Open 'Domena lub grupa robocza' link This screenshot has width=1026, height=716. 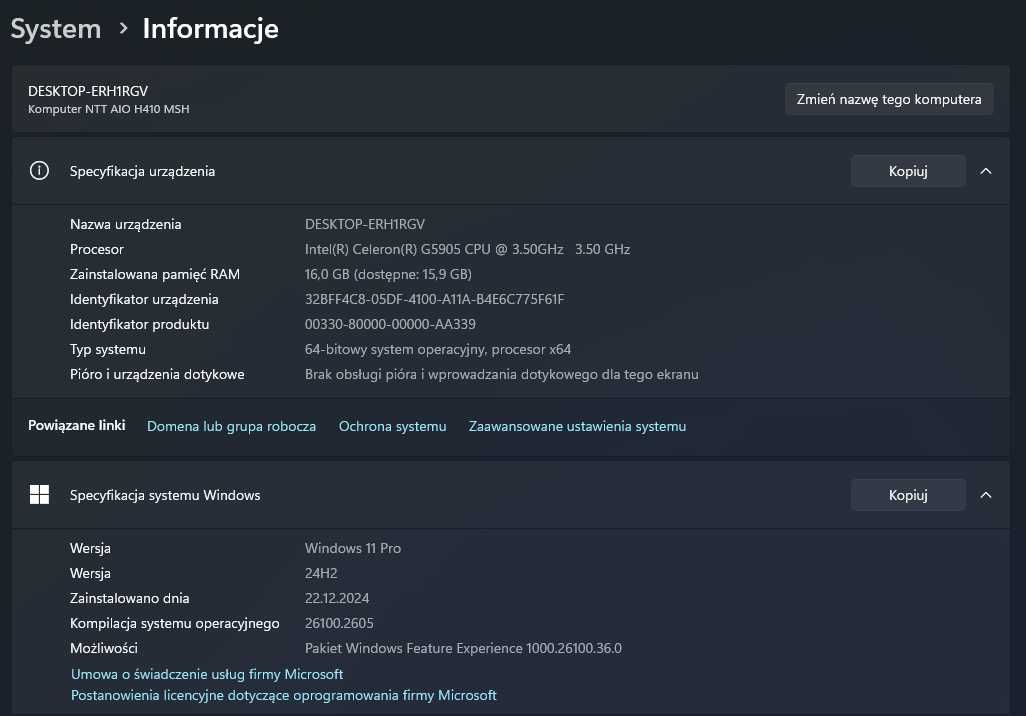point(231,426)
